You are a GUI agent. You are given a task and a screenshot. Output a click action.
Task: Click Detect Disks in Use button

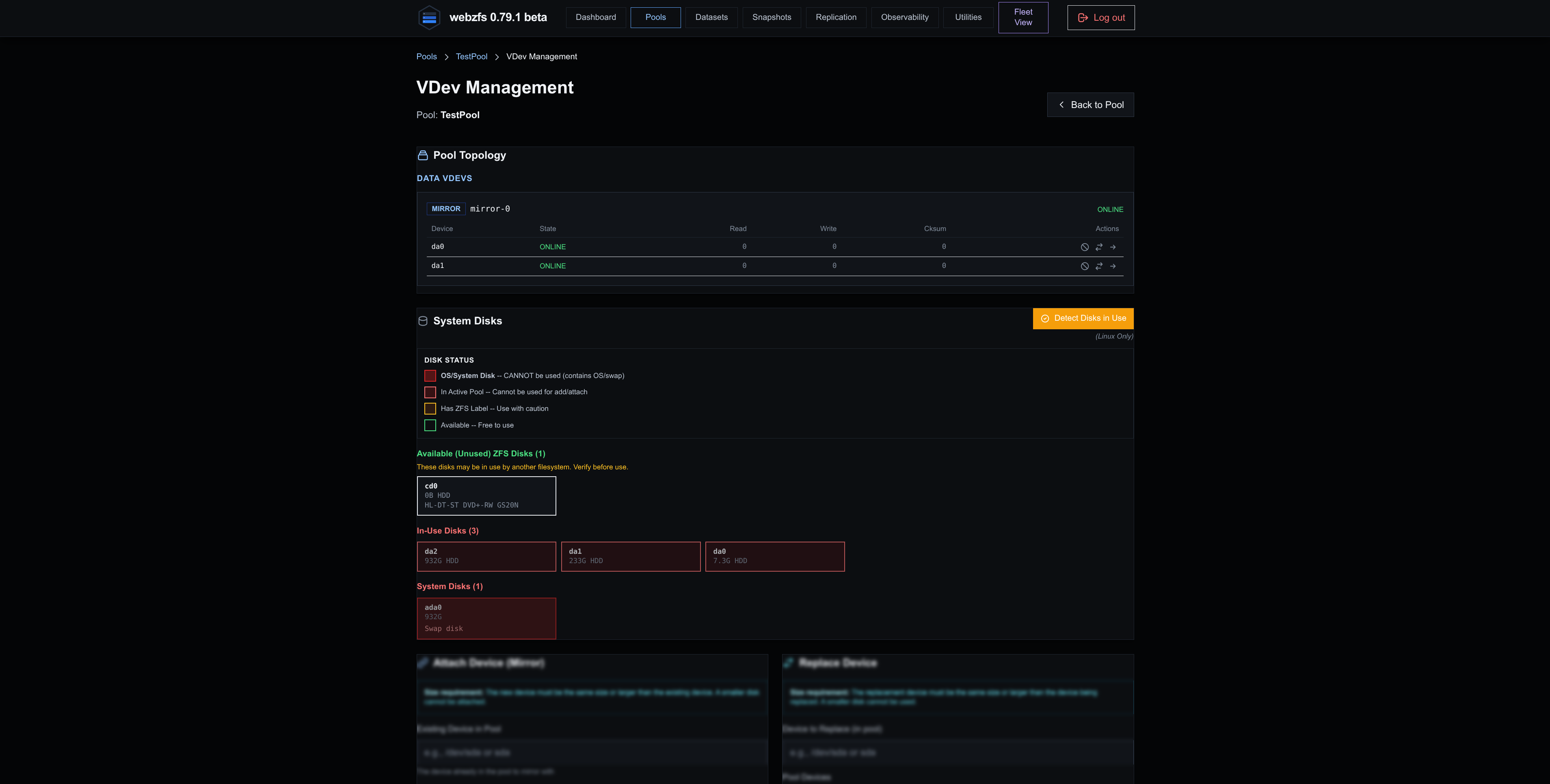click(1083, 318)
